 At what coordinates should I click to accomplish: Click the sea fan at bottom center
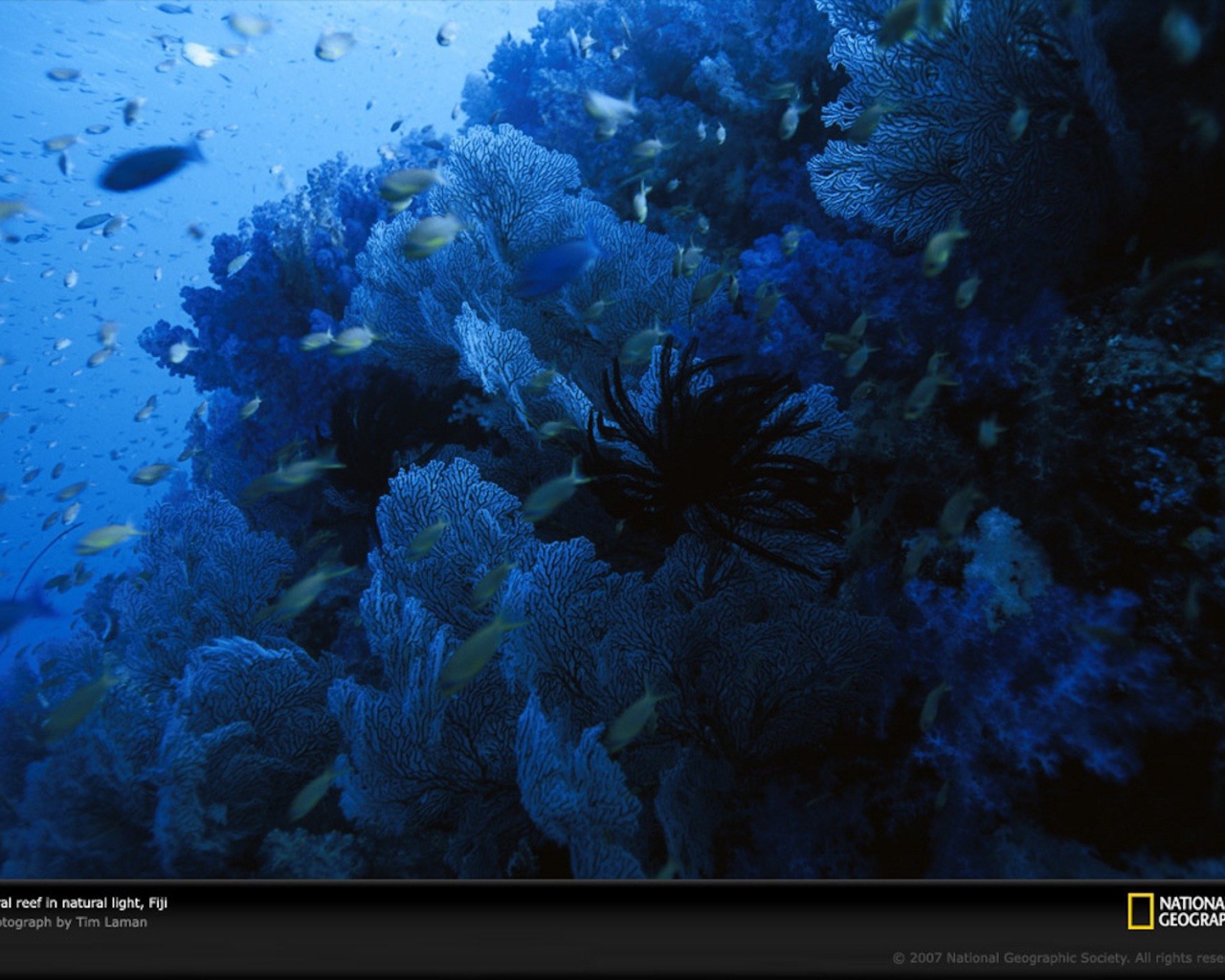(574, 785)
